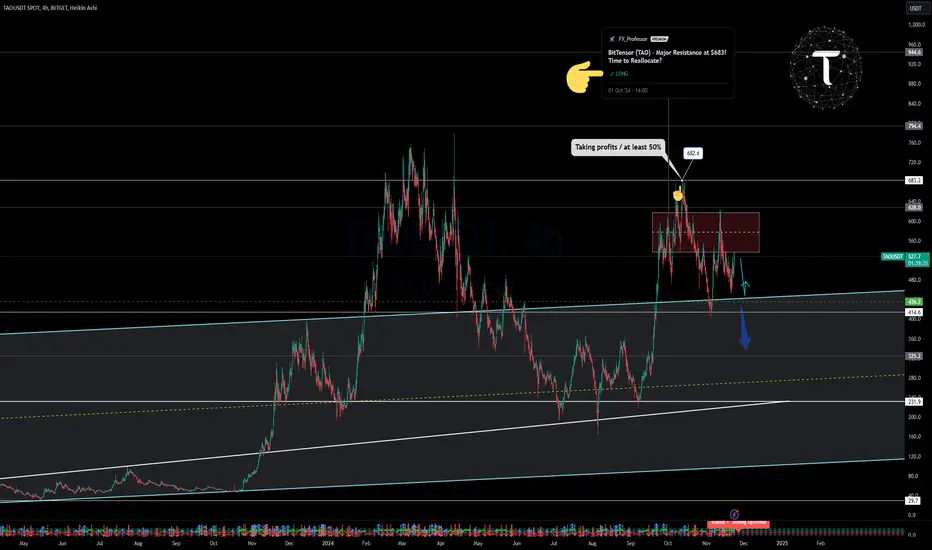The height and width of the screenshot is (550, 932).
Task: Open the FX_Professor author profile link
Action: [632, 39]
